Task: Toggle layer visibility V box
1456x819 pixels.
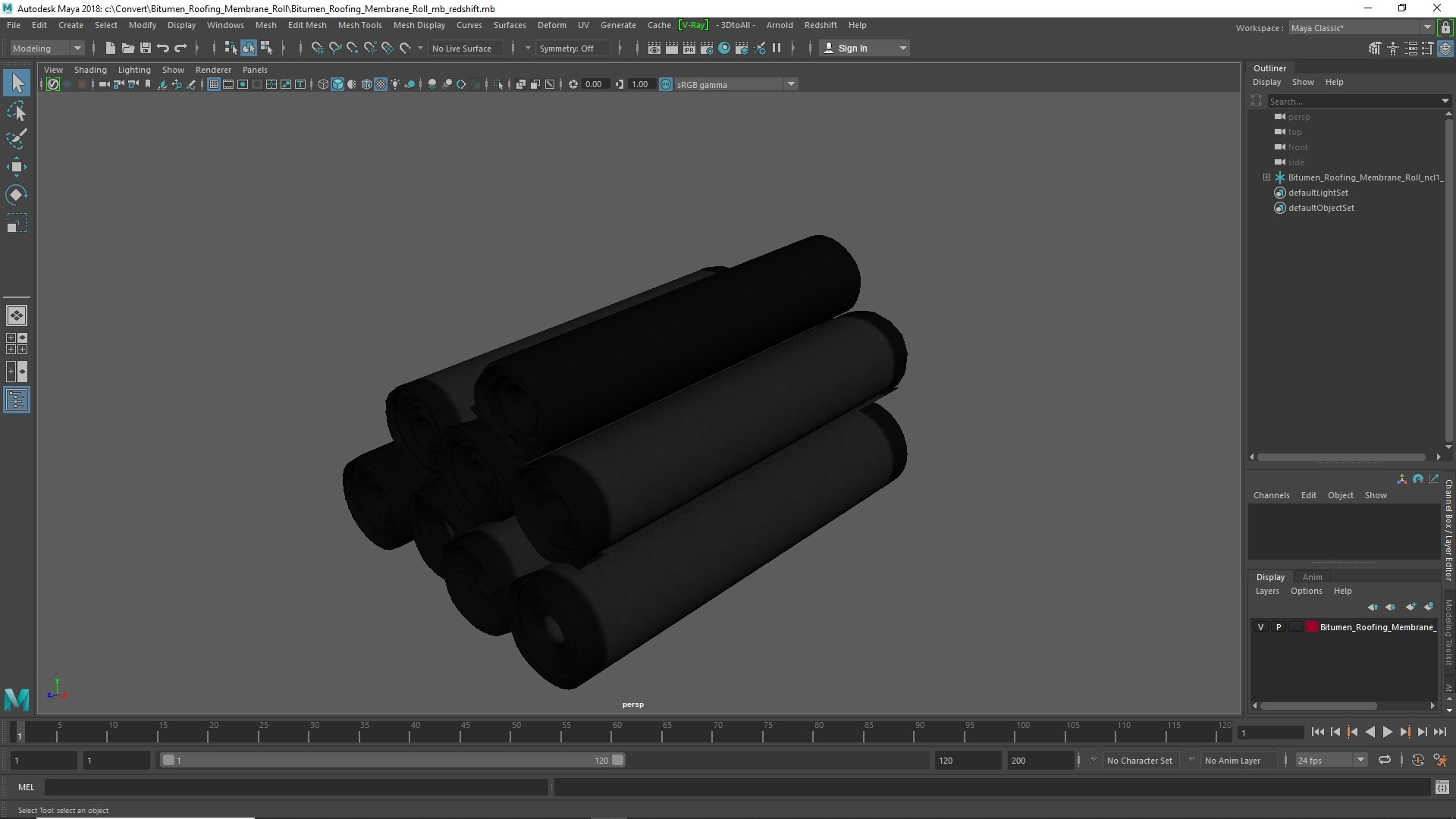Action: pos(1260,627)
